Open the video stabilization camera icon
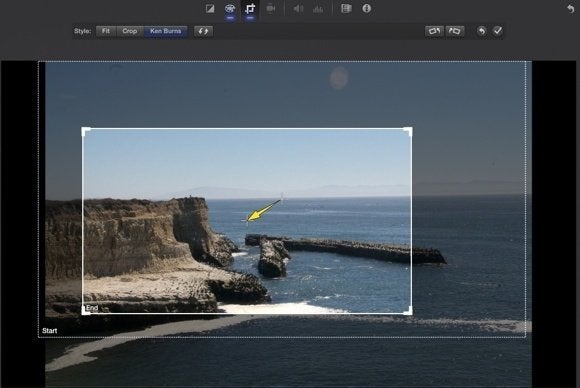 [270, 9]
